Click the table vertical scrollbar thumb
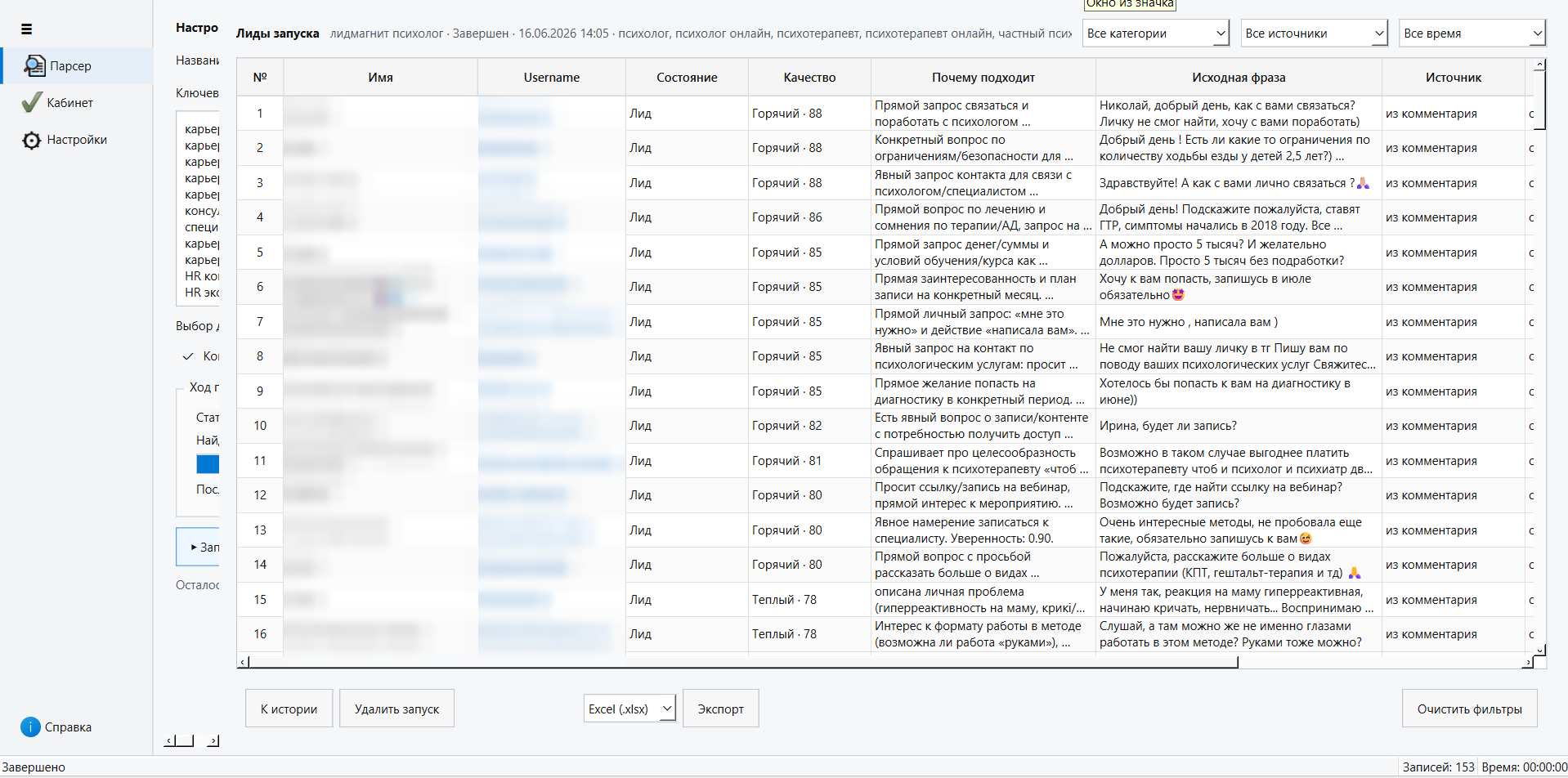 point(1539,101)
